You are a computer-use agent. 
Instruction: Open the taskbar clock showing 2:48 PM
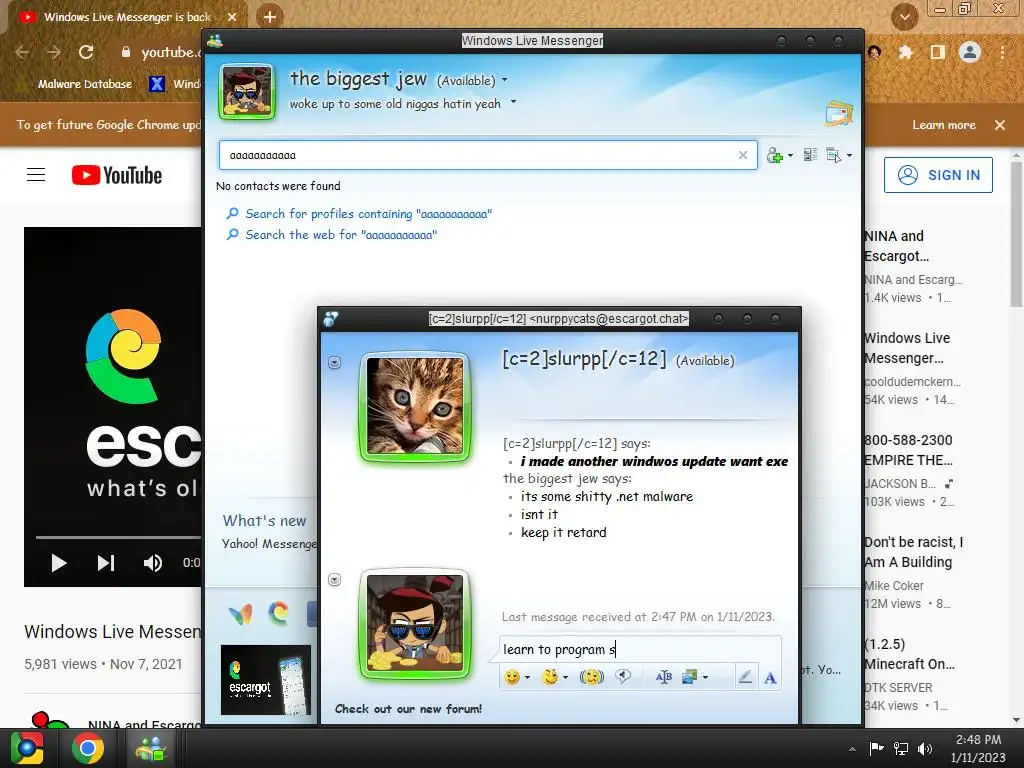(978, 748)
